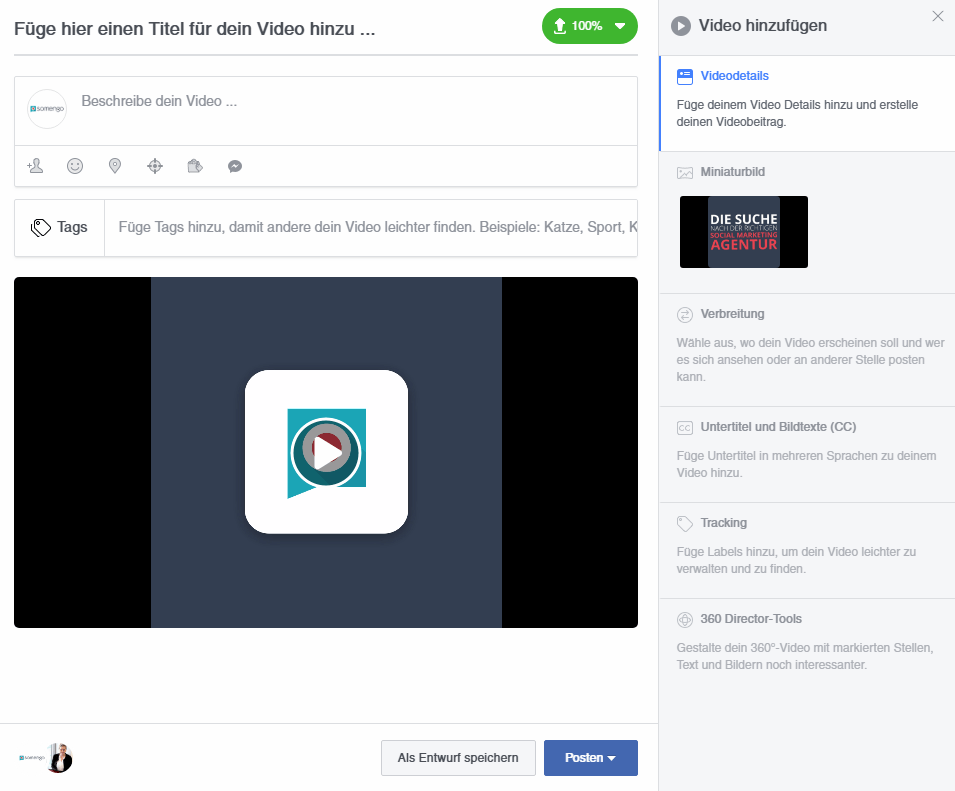955x791 pixels.
Task: Click the Messenger icon in composer
Action: 235,166
